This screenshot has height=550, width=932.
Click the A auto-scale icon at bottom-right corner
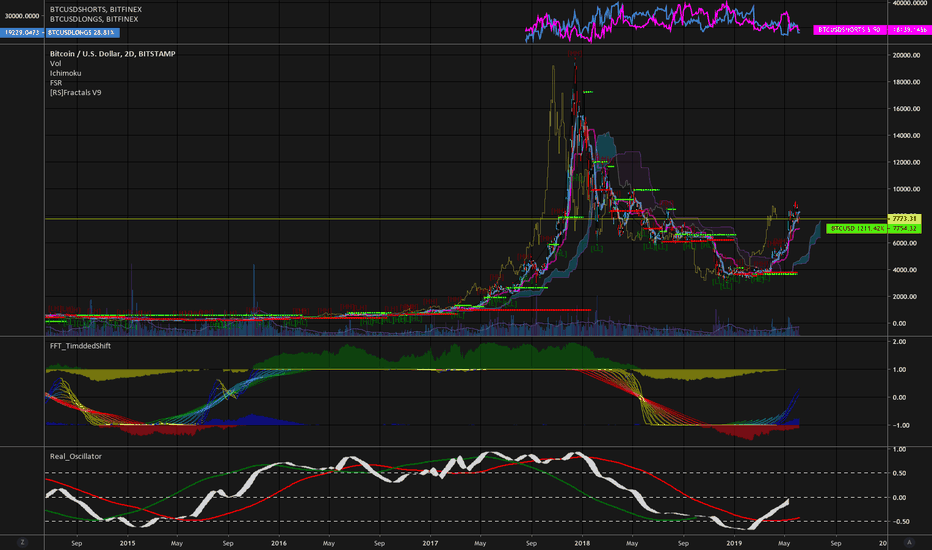(909, 542)
